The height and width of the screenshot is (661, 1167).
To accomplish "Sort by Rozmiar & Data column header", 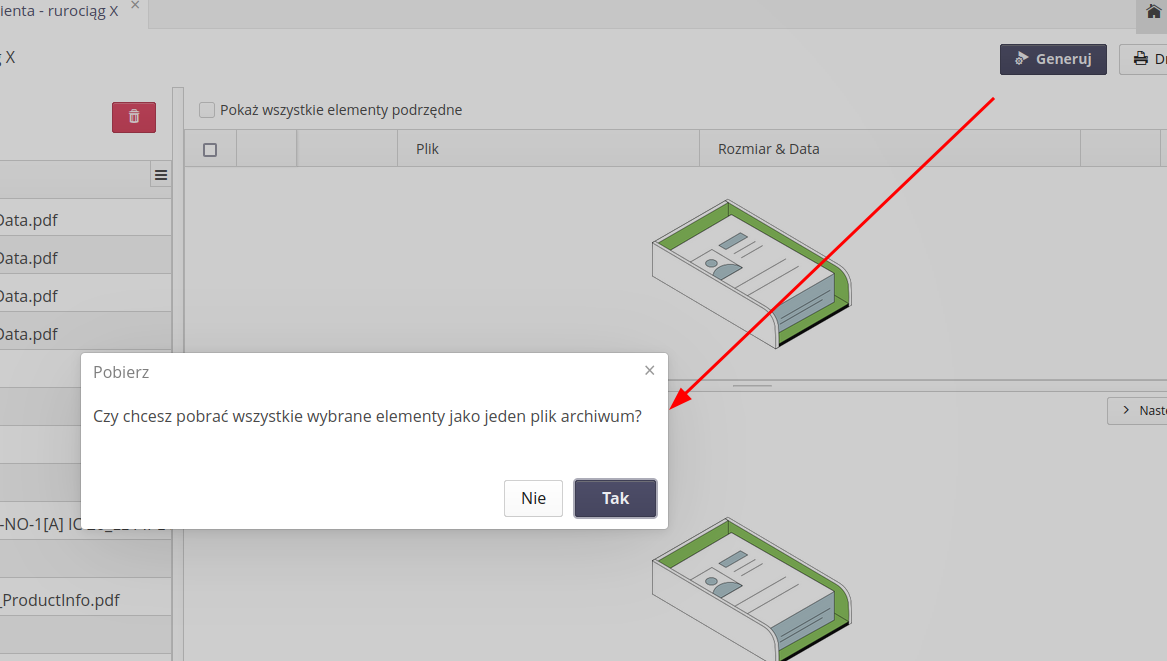I will click(768, 149).
